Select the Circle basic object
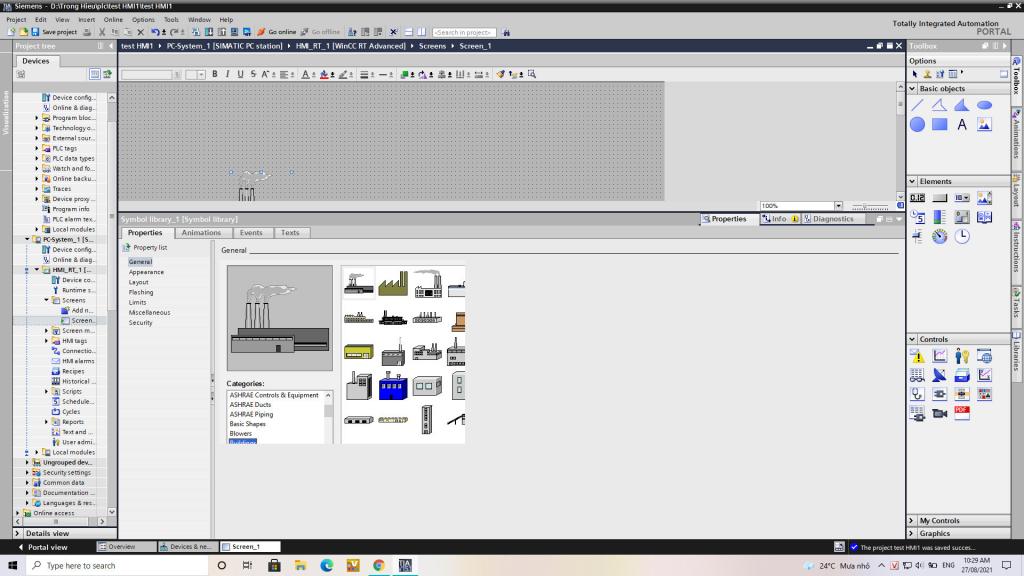Screen dimensions: 1024x576 pos(918,124)
